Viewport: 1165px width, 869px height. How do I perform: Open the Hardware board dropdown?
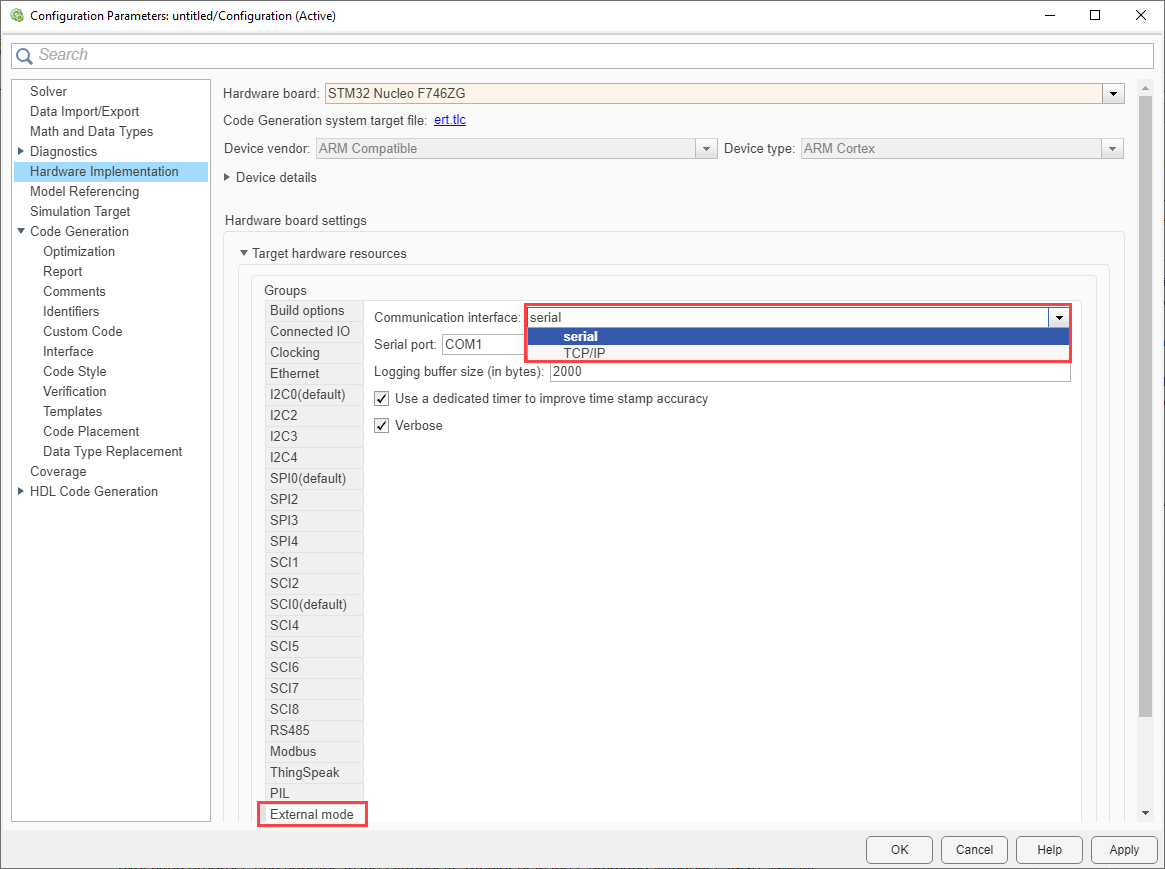coord(1113,94)
